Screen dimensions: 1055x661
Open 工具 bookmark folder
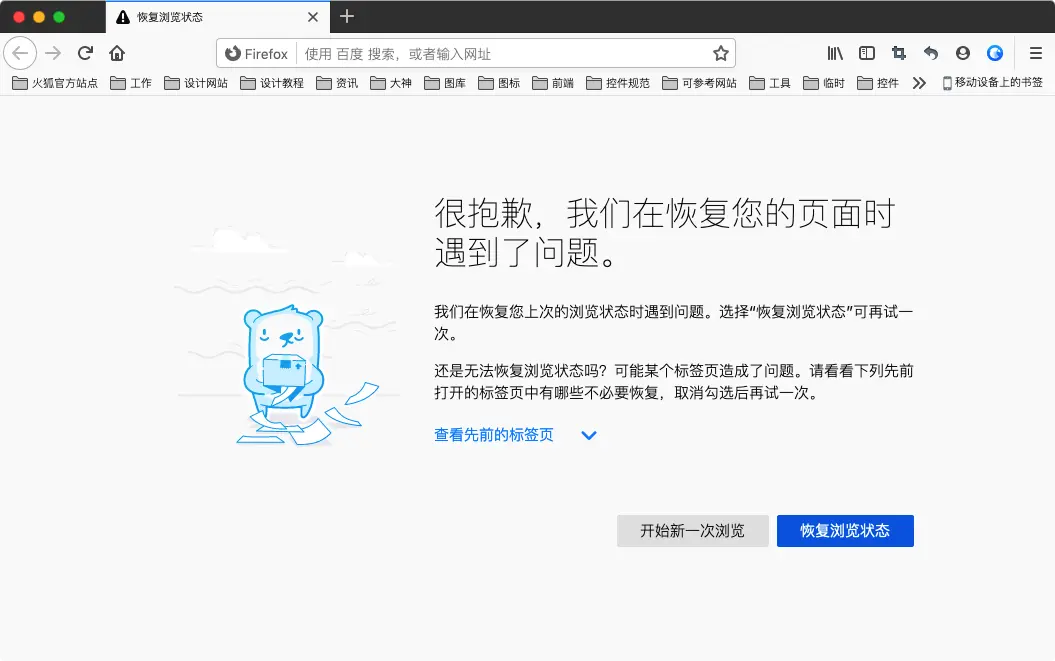click(770, 83)
